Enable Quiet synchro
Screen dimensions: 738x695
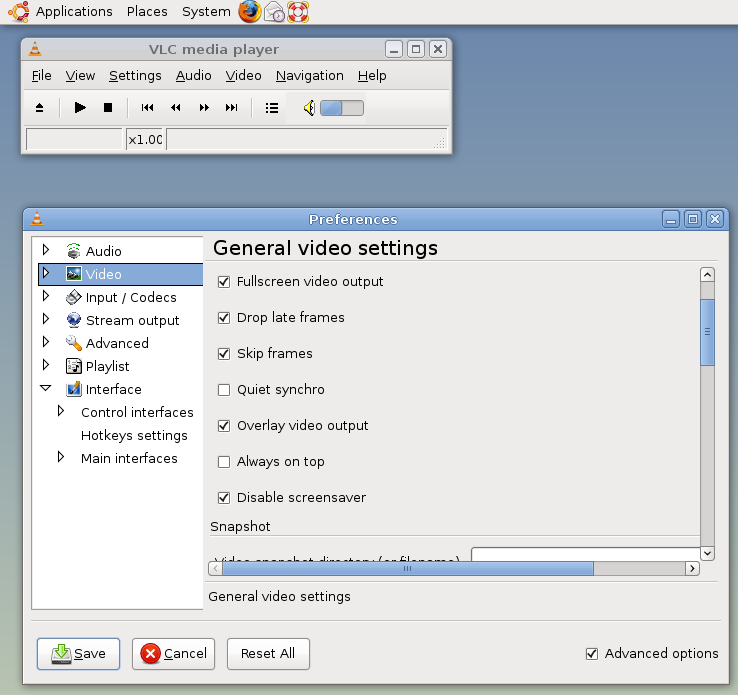tap(224, 390)
